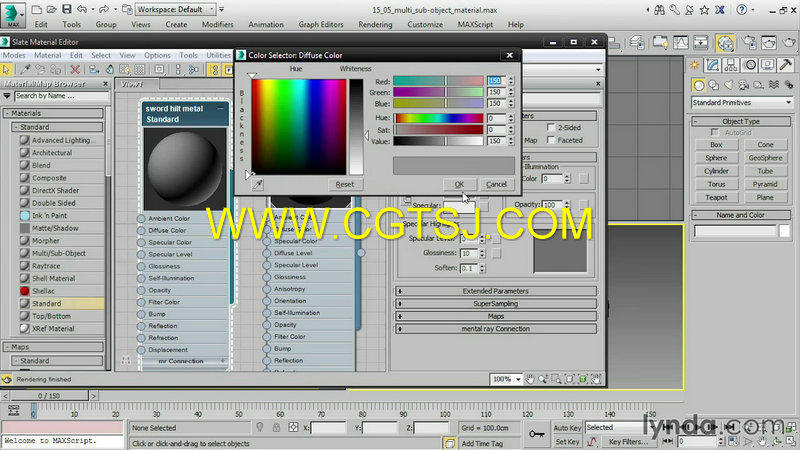800x450 pixels.
Task: Open the Motion command panel tab
Action: pyautogui.click(x=749, y=65)
